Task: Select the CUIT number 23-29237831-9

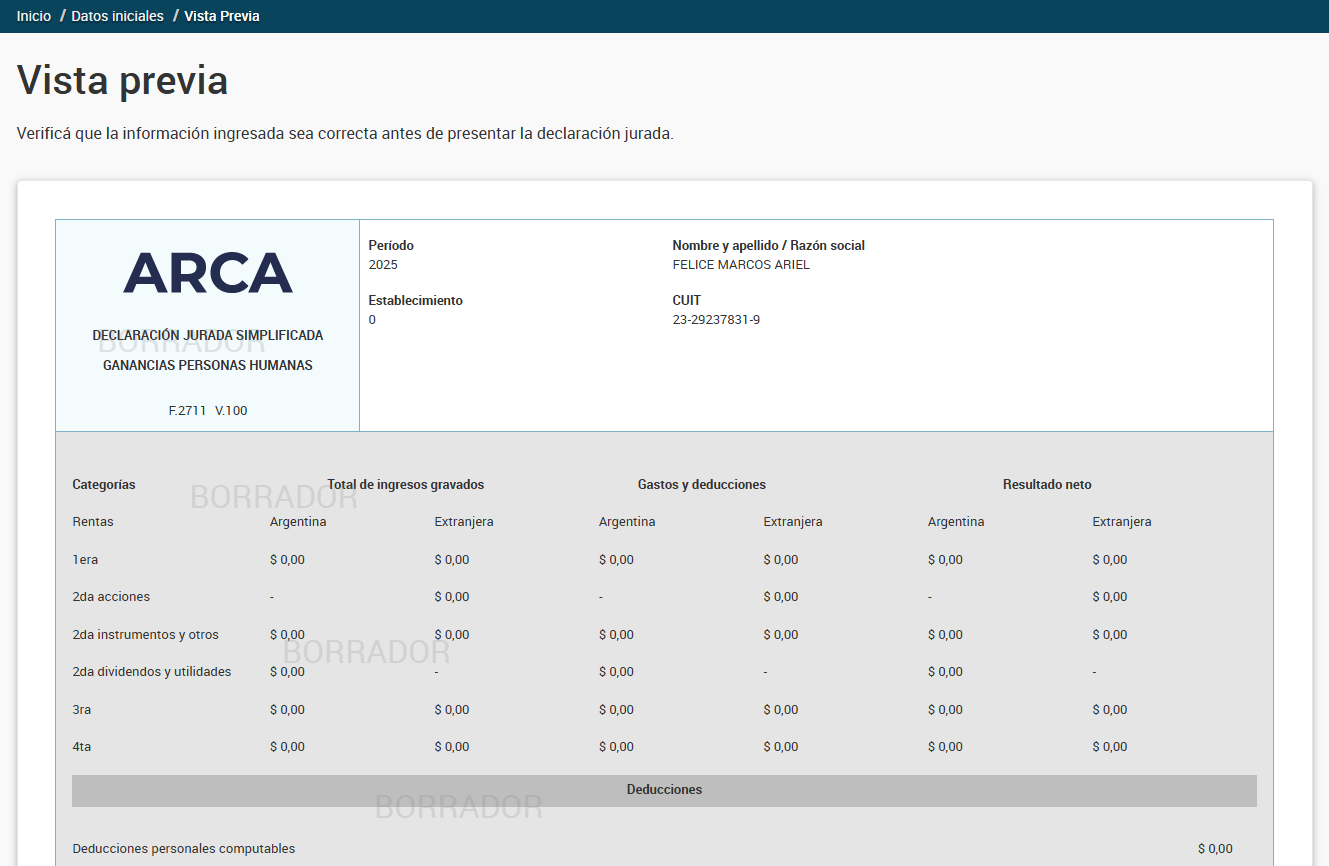Action: (716, 320)
